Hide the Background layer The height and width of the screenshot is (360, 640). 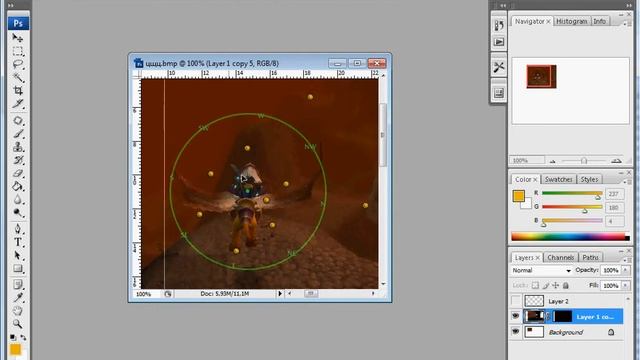coord(516,332)
